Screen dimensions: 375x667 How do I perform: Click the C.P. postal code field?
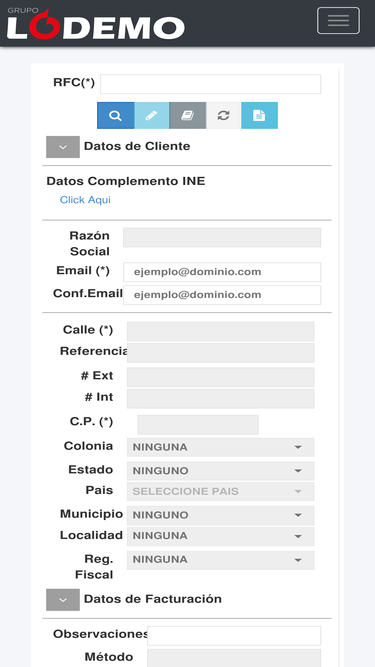(198, 425)
